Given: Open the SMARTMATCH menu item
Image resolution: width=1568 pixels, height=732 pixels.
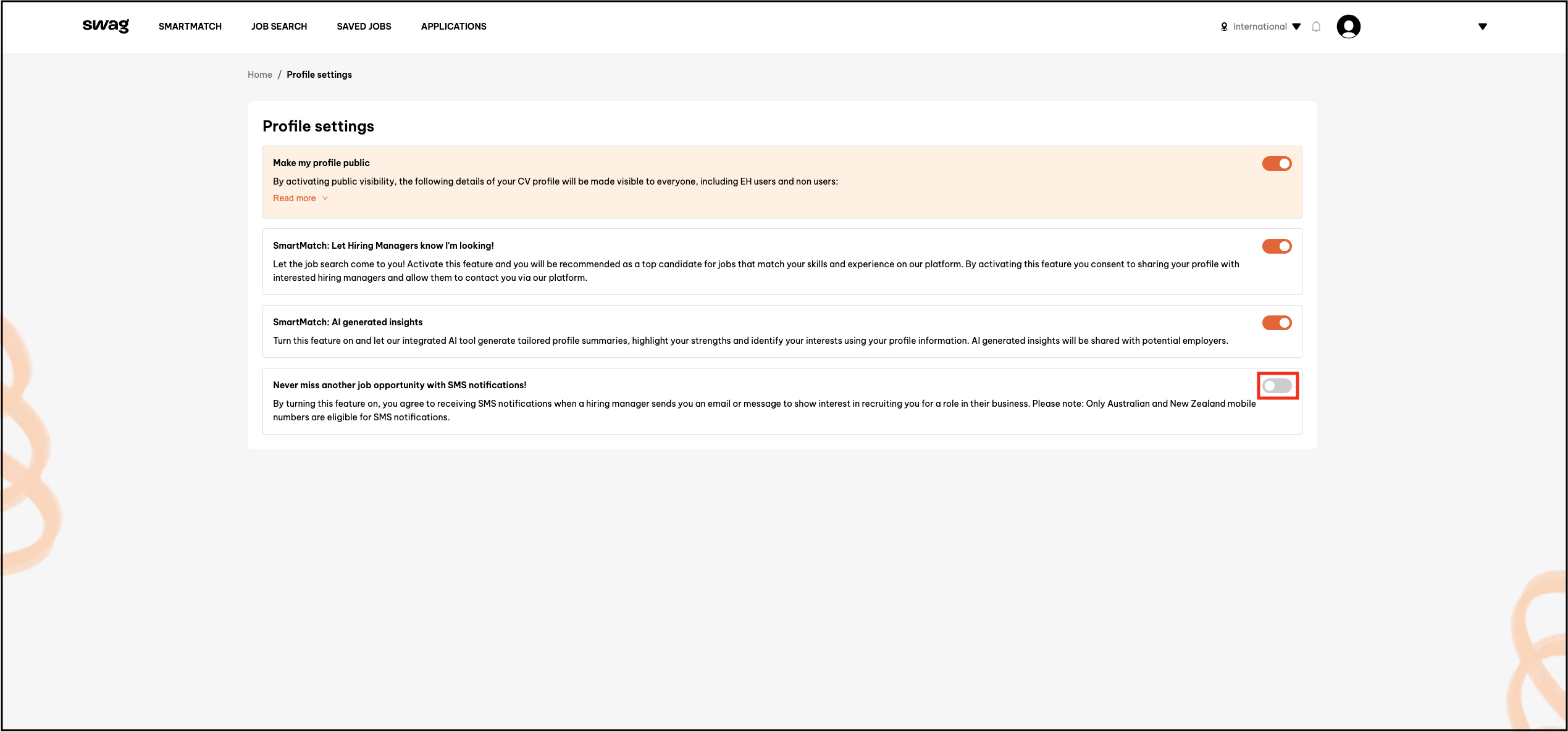Looking at the screenshot, I should pyautogui.click(x=190, y=27).
